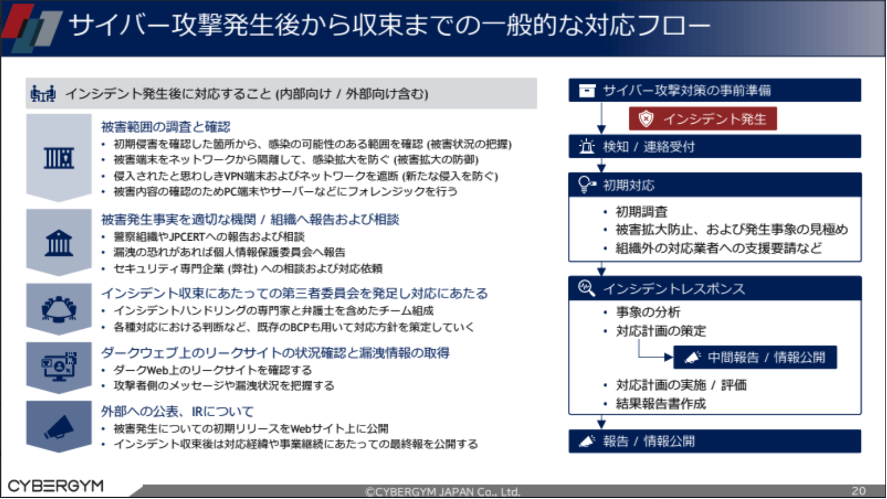Image resolution: width=887 pixels, height=499 pixels.
Task: Click the archive box icon in サイバー攻撃対策の事前準備
Action: click(587, 91)
